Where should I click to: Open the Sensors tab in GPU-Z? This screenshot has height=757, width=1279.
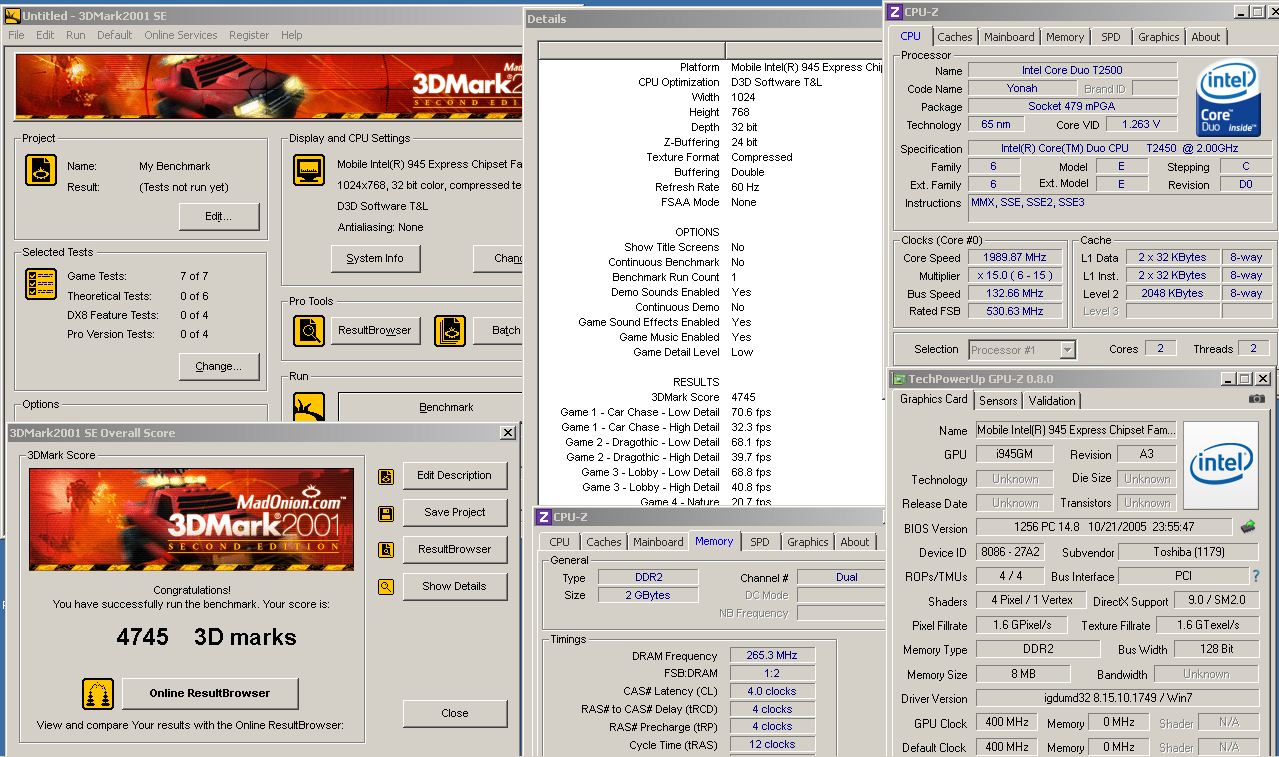(x=998, y=401)
